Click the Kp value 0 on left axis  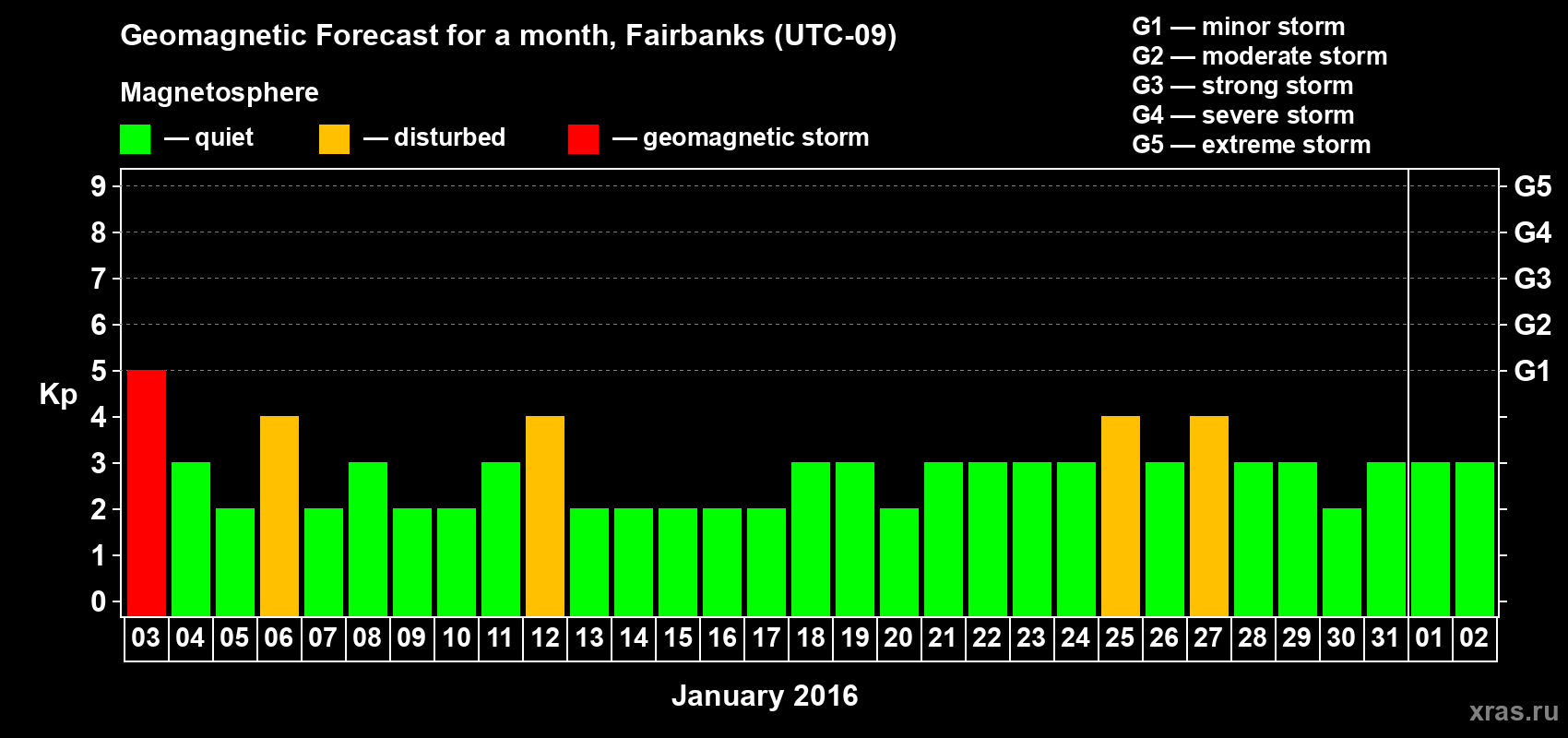99,601
